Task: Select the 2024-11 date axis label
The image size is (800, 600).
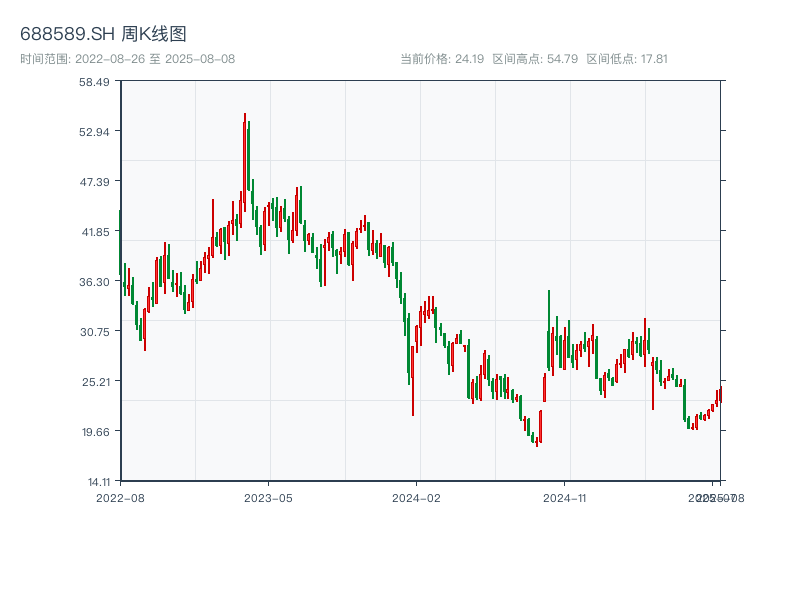Action: (565, 497)
